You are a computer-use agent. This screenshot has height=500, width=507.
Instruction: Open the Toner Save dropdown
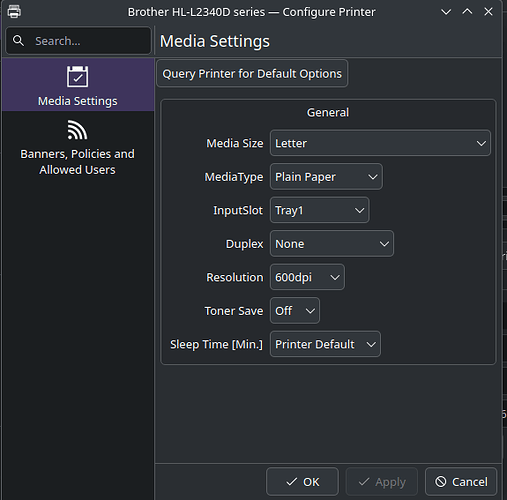pos(295,311)
